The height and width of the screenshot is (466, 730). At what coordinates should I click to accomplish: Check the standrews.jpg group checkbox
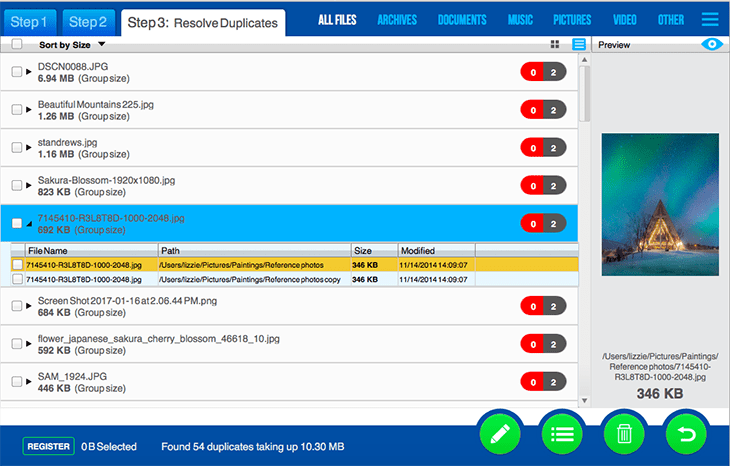pyautogui.click(x=17, y=147)
